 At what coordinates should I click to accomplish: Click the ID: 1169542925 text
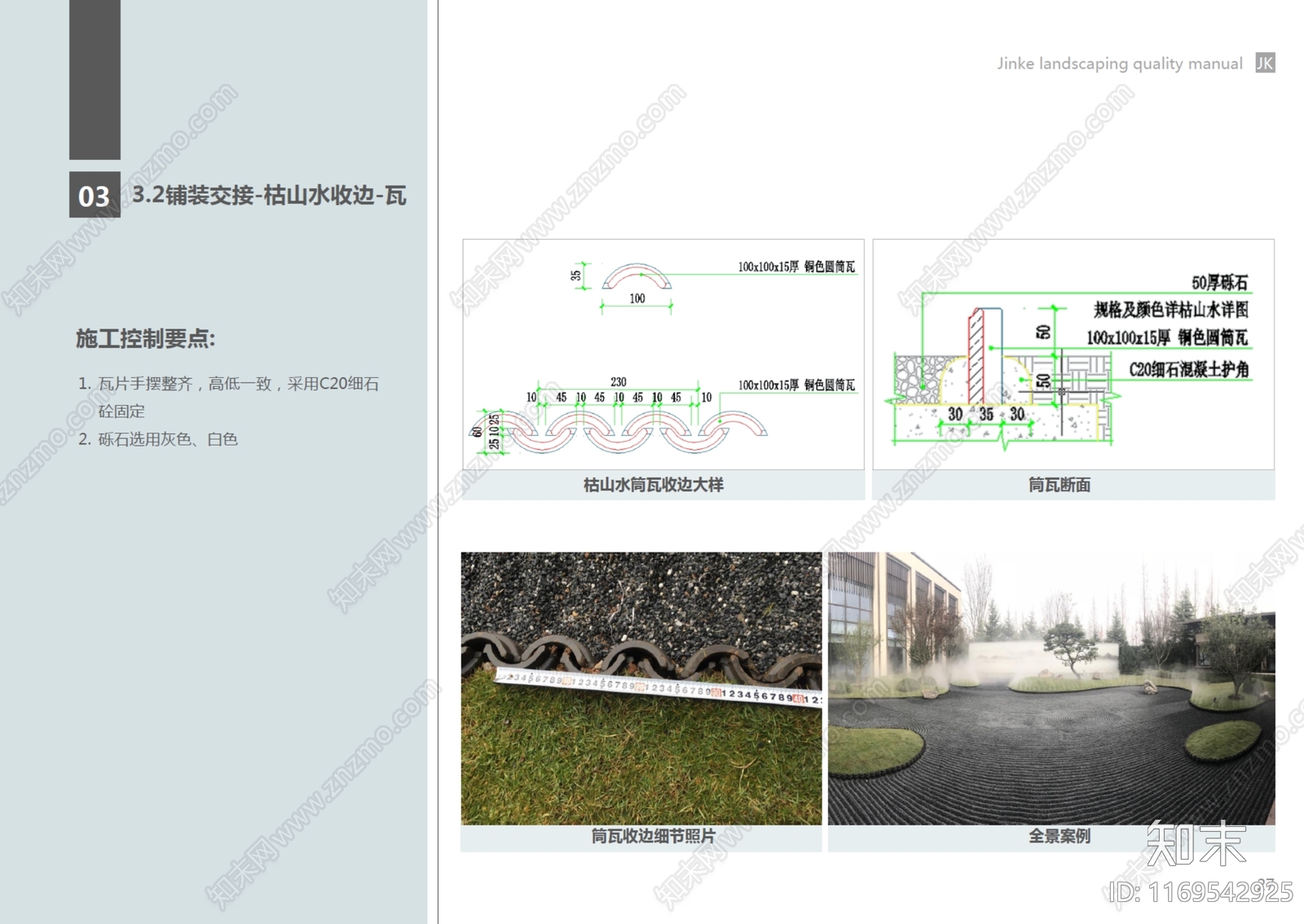(1201, 892)
